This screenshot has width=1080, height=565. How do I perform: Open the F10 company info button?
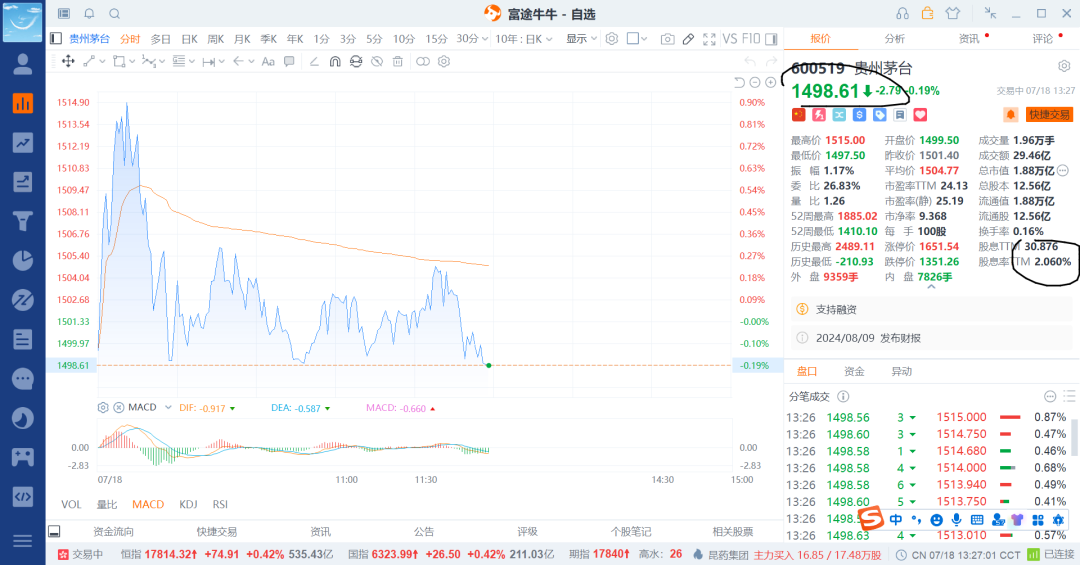(751, 39)
